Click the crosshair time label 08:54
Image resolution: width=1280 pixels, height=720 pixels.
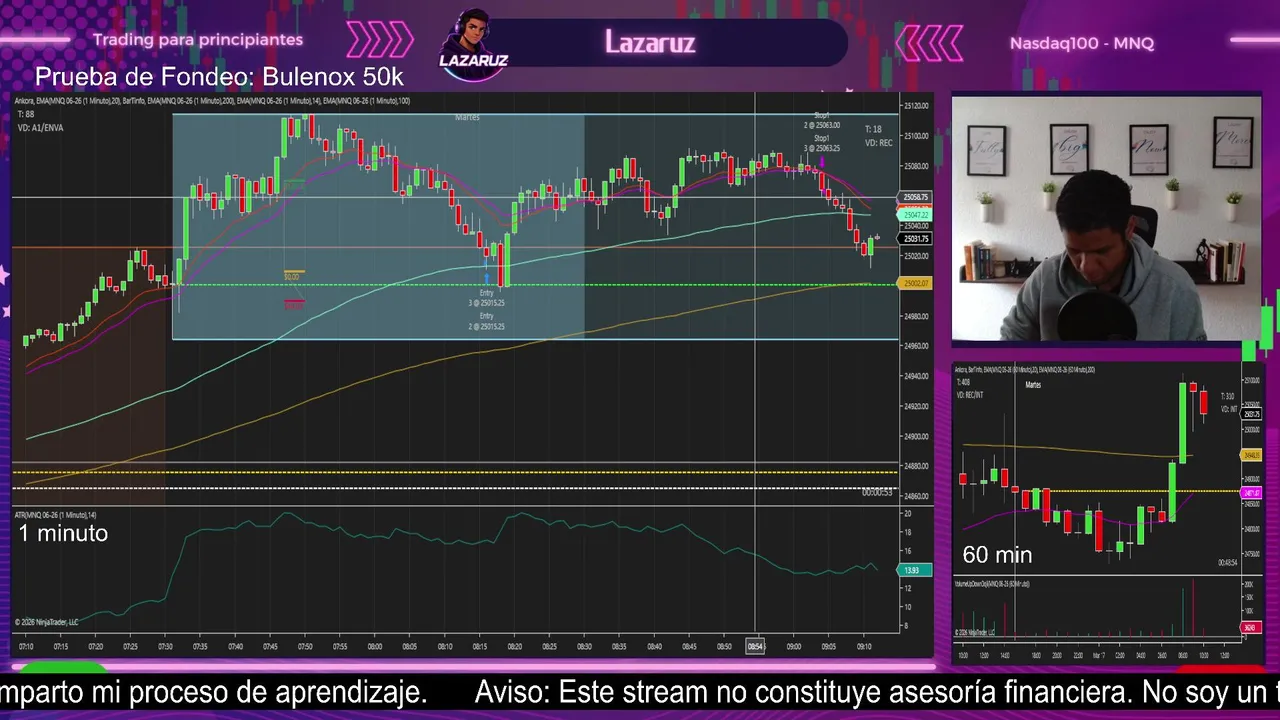(x=755, y=646)
